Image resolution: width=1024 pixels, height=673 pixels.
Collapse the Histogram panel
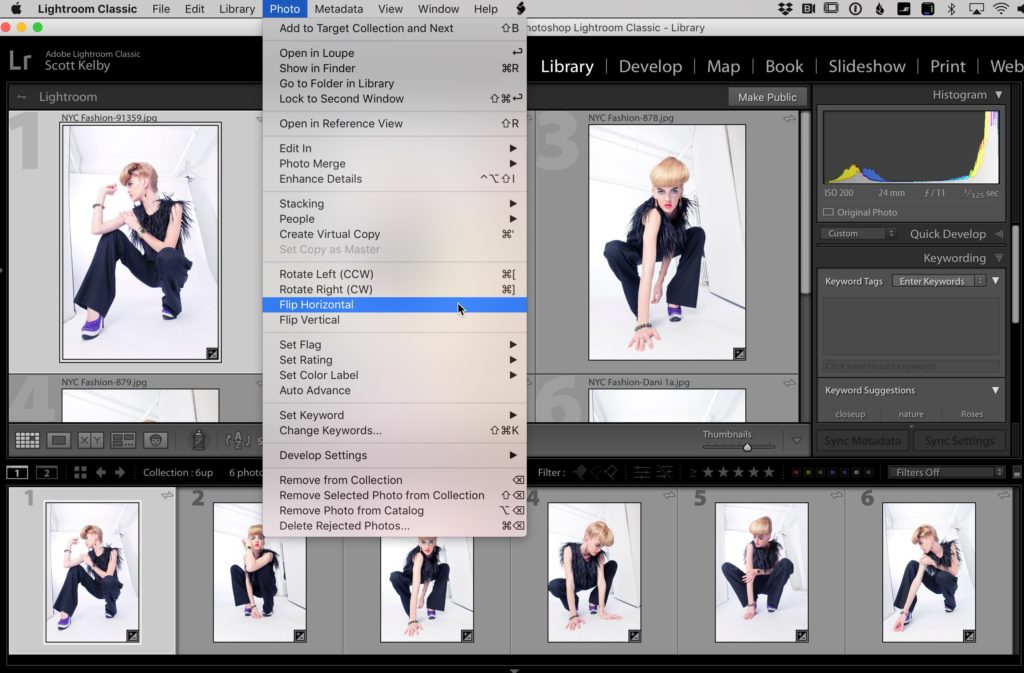tap(999, 95)
